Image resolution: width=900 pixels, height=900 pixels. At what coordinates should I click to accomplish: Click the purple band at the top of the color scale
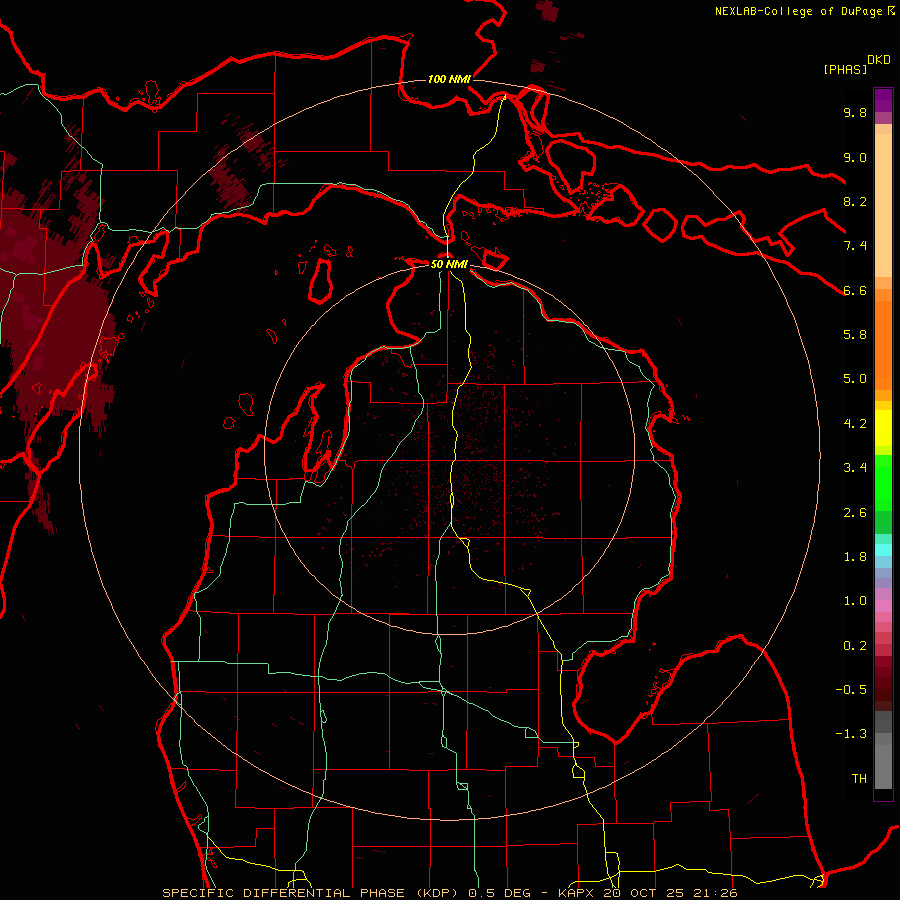click(883, 100)
